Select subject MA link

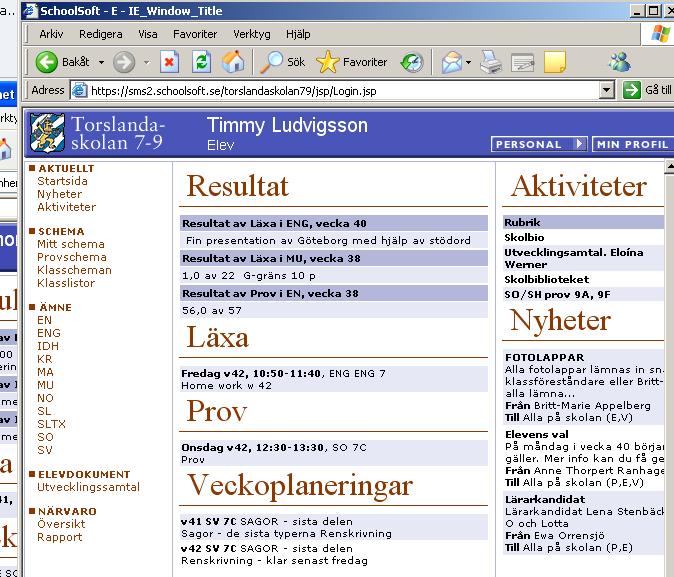[x=45, y=372]
